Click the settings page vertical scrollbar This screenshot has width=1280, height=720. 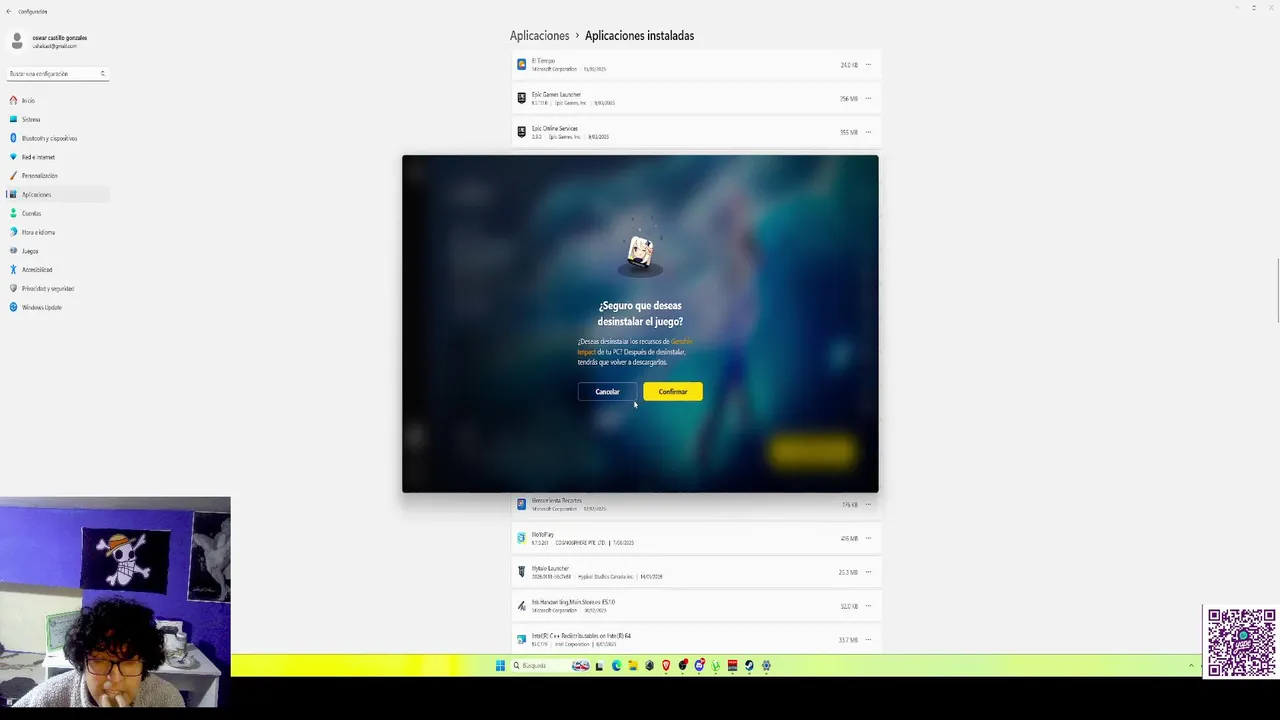pos(1277,290)
